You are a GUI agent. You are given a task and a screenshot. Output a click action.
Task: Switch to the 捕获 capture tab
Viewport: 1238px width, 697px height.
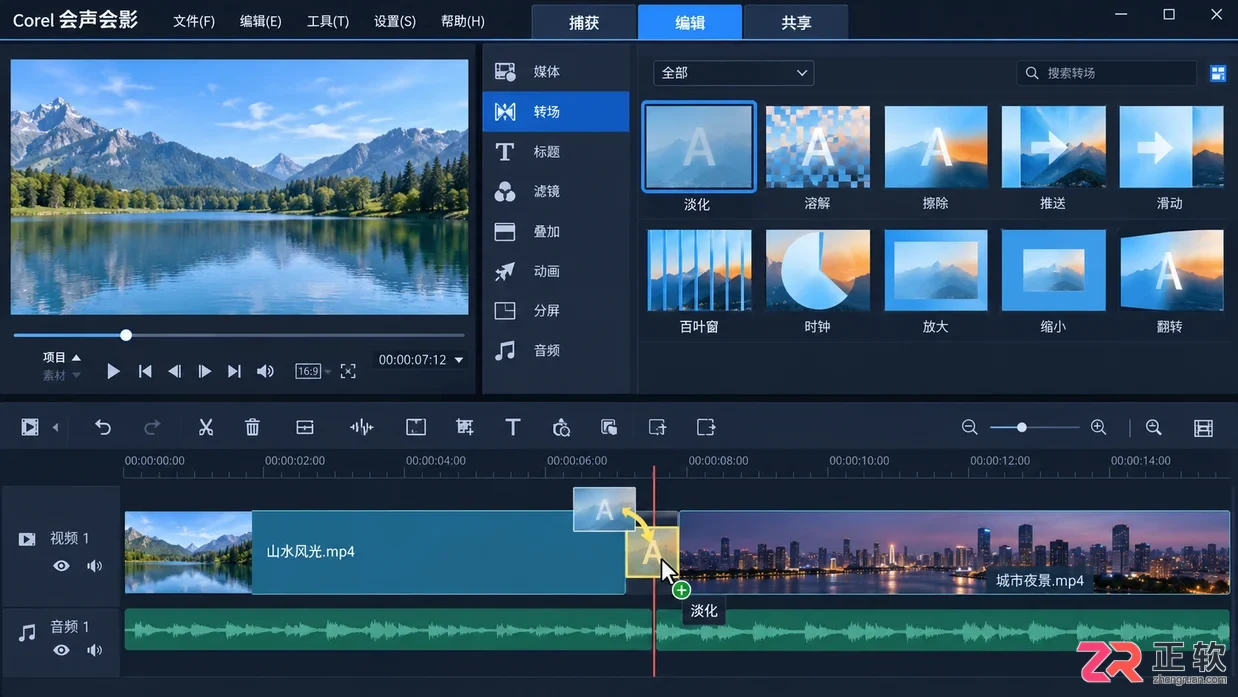tap(584, 22)
